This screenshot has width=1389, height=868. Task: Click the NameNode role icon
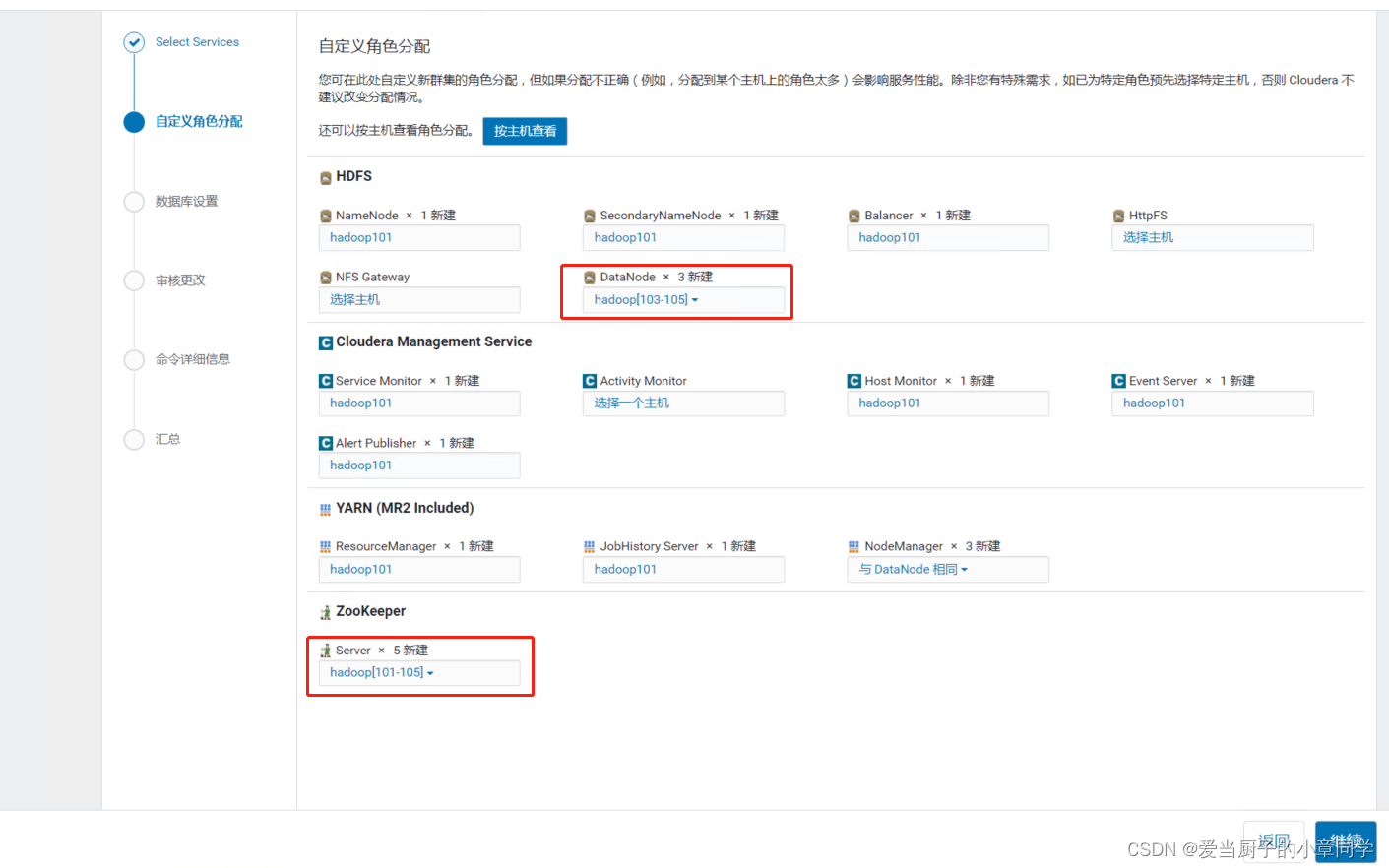pos(326,217)
